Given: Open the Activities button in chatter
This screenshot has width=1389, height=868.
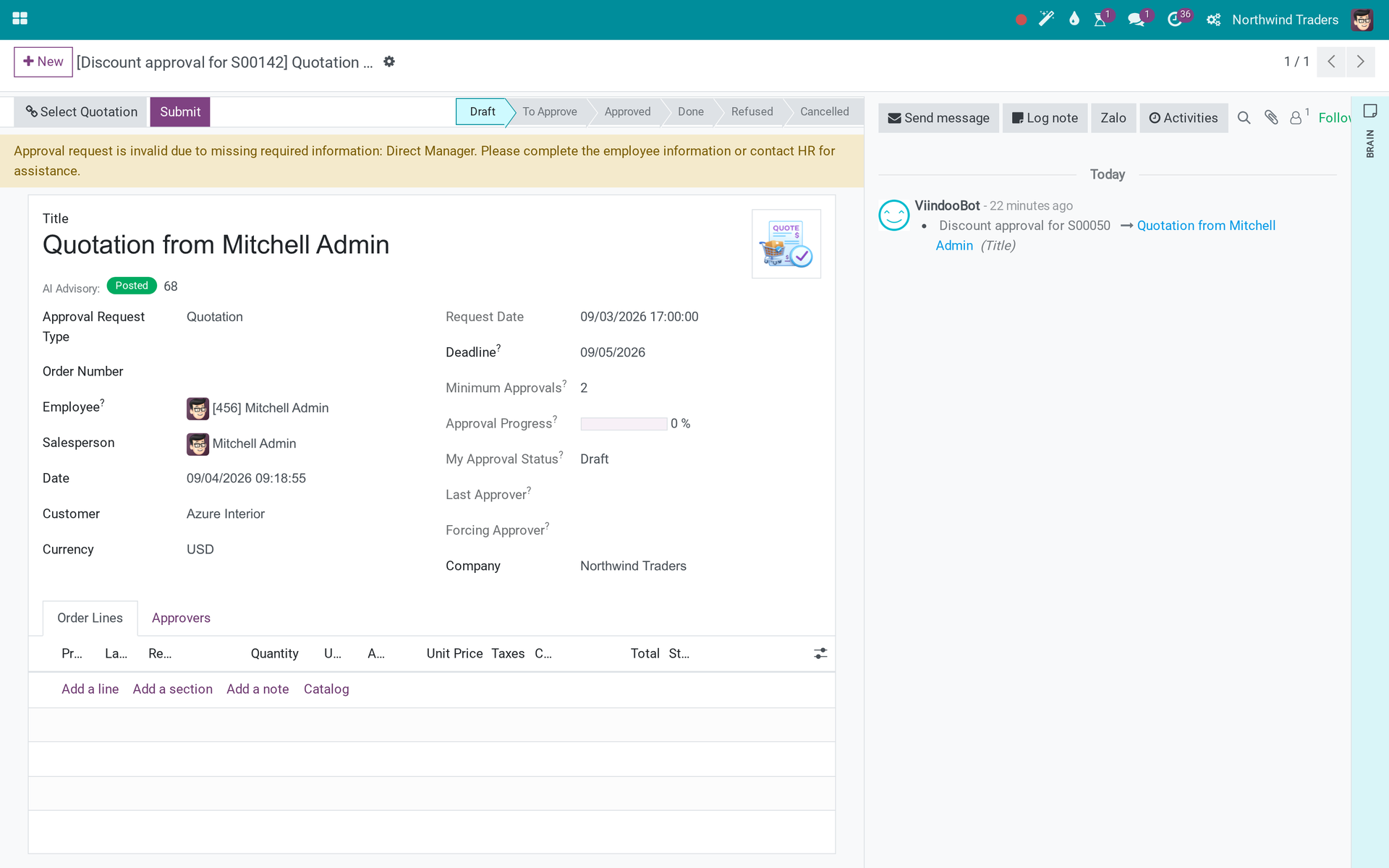Looking at the screenshot, I should (1184, 118).
